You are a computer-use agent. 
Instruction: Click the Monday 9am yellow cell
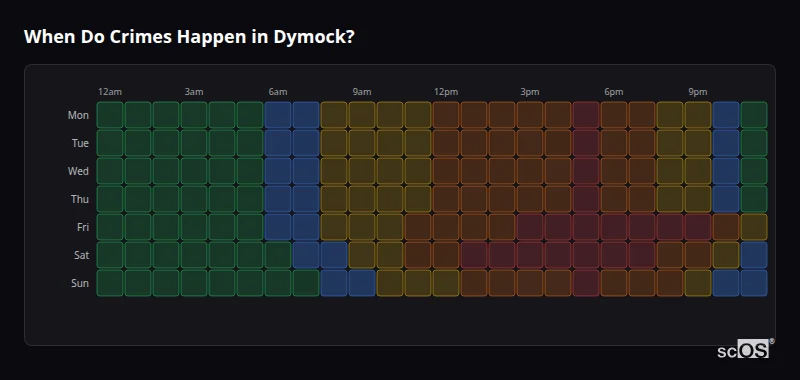(362, 115)
